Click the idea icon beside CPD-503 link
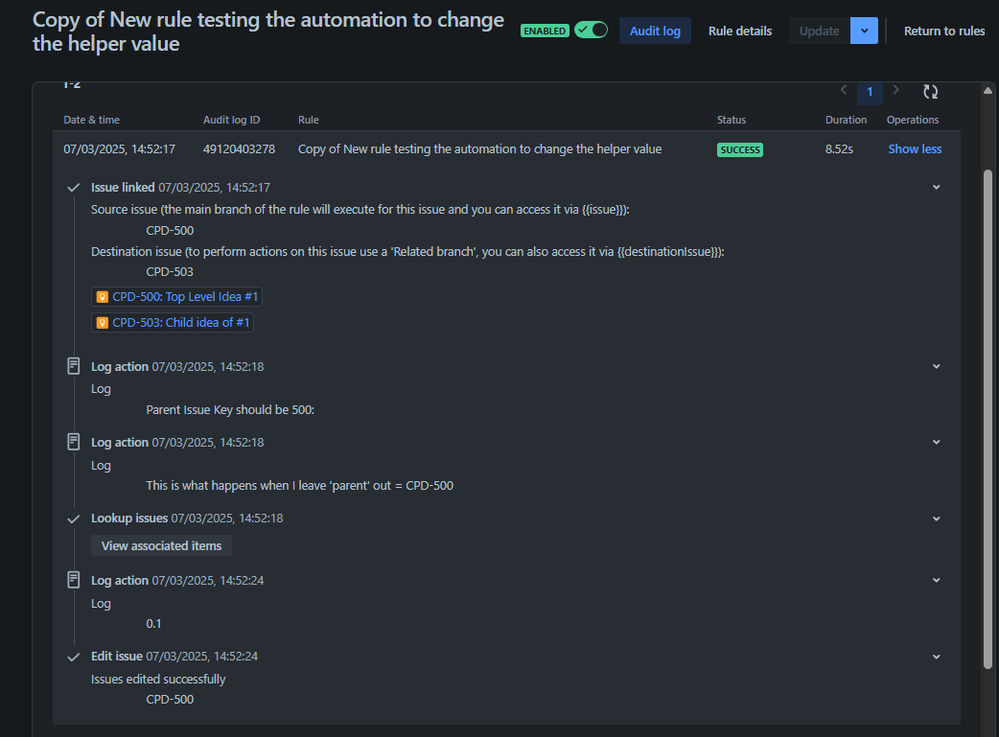Viewport: 999px width, 737px height. 102,322
